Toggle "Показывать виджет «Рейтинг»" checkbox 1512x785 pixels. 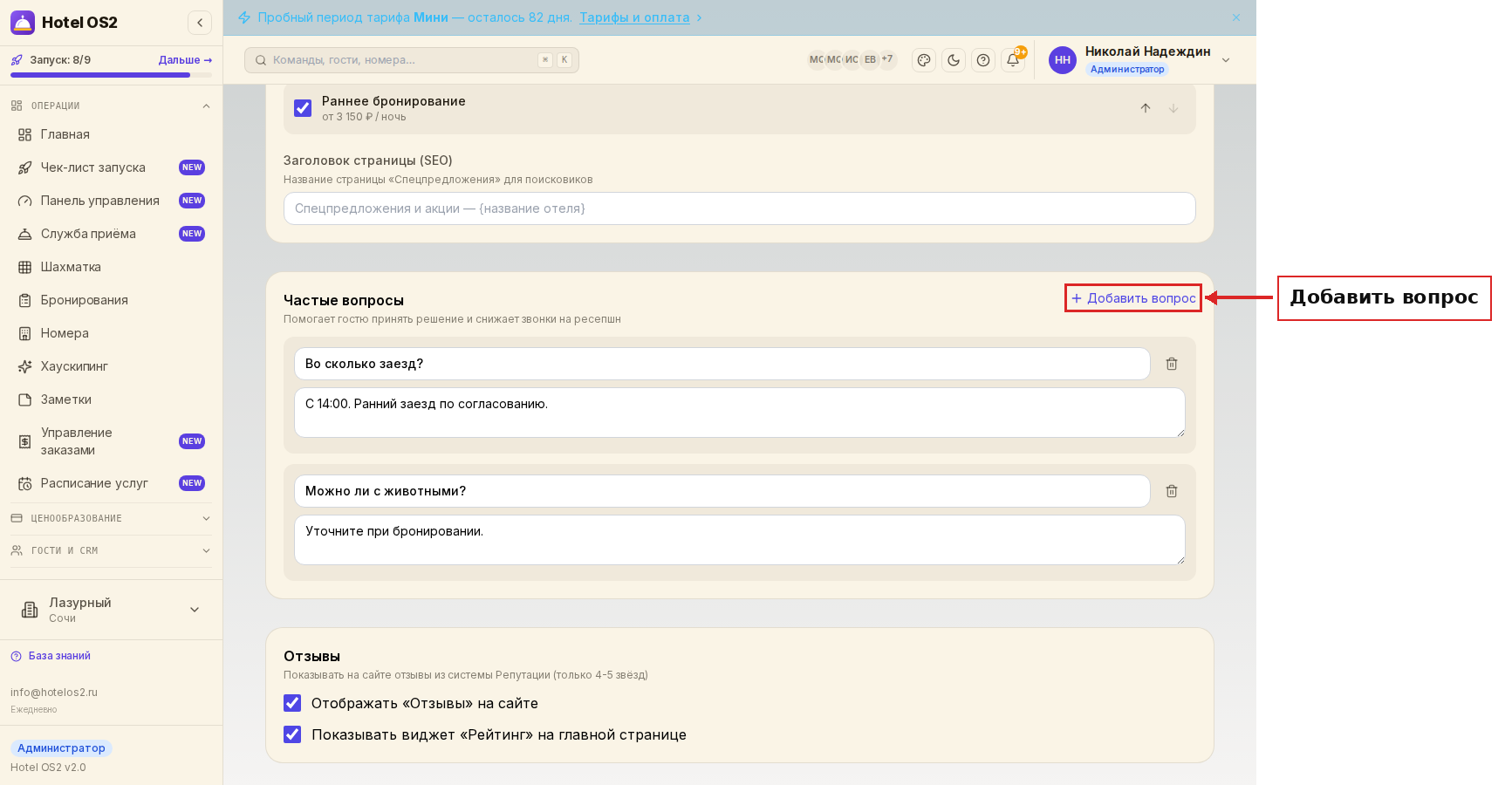292,734
